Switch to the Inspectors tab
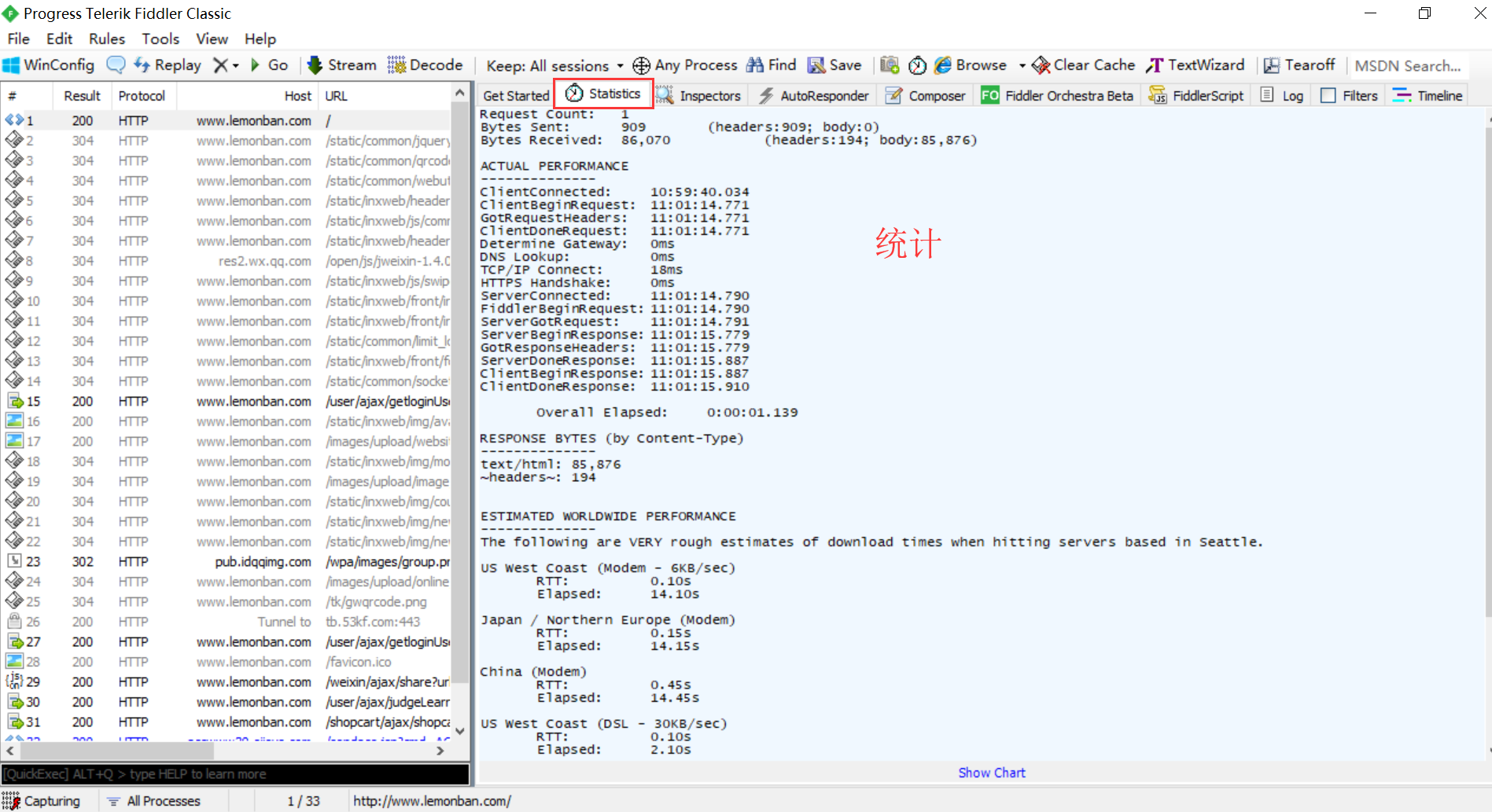The height and width of the screenshot is (812, 1492). [x=699, y=96]
